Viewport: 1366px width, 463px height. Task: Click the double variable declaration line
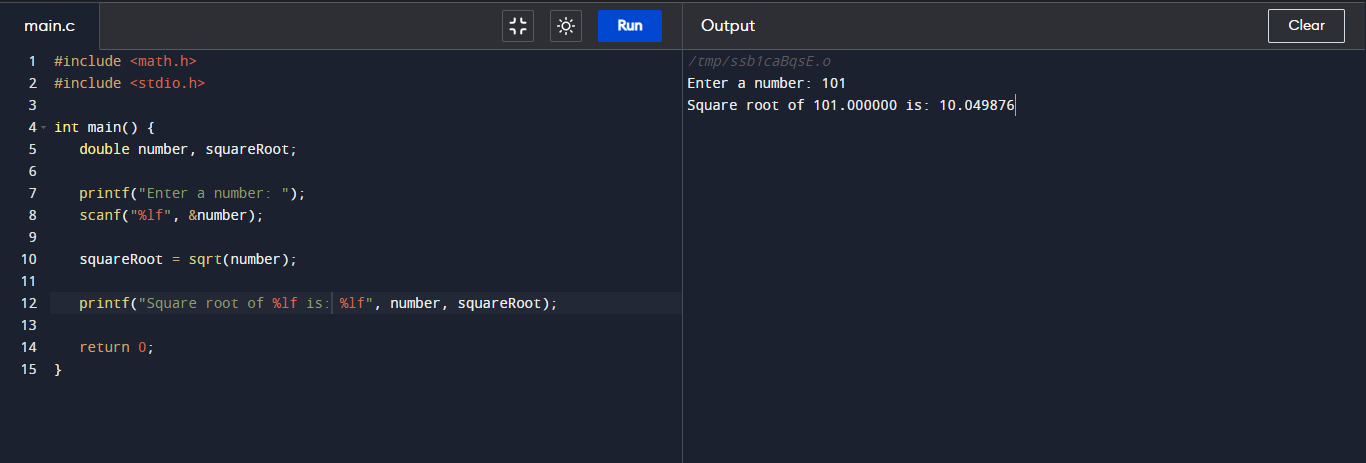pyautogui.click(x=188, y=149)
